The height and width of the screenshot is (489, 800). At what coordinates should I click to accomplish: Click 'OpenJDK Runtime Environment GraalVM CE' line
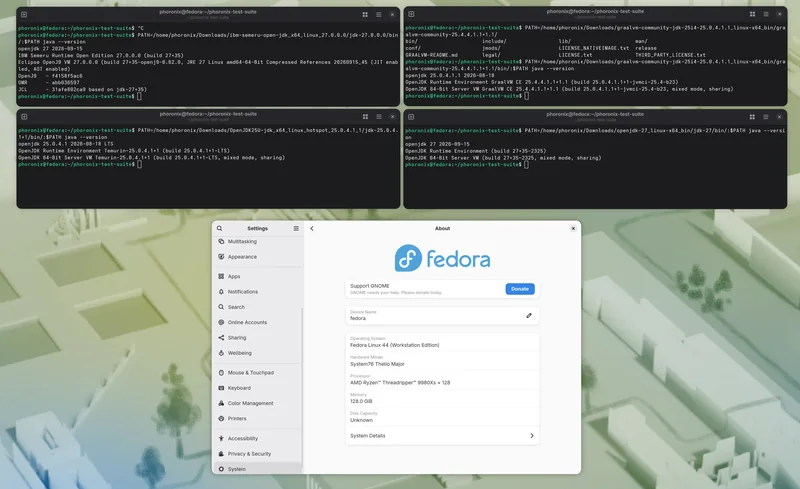[542, 82]
